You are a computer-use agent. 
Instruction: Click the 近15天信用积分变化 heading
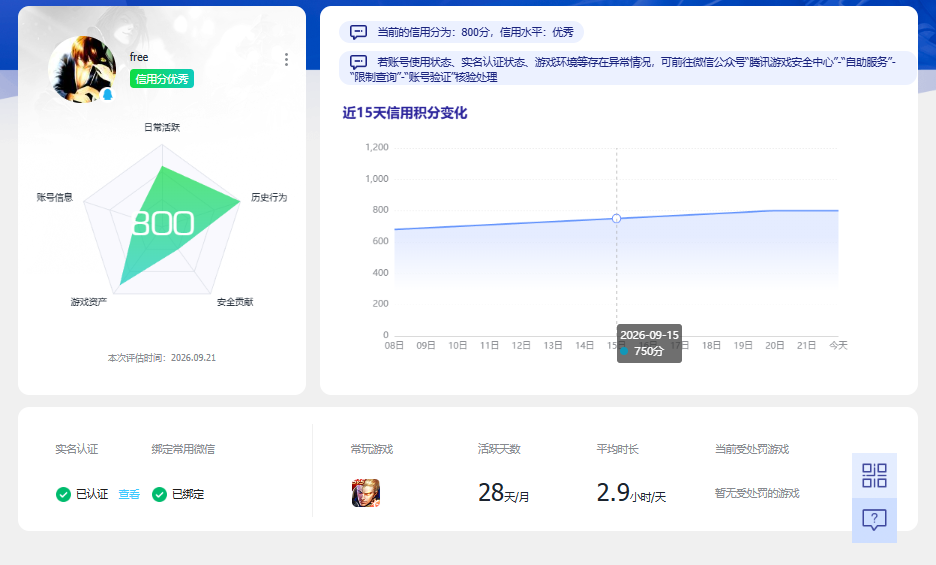(405, 113)
